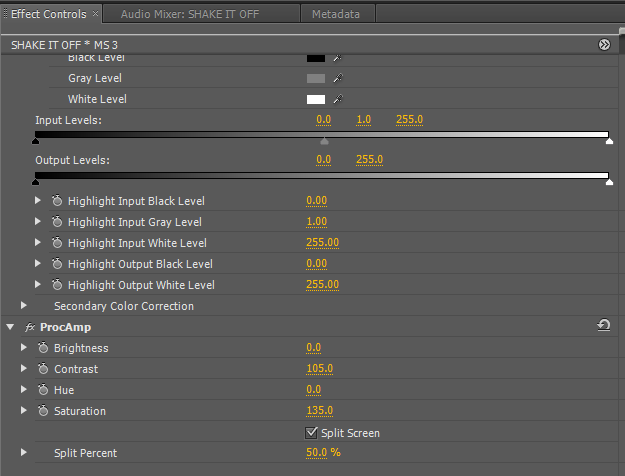625x476 pixels.
Task: Edit Input Levels white value 255.0
Action: click(x=409, y=120)
